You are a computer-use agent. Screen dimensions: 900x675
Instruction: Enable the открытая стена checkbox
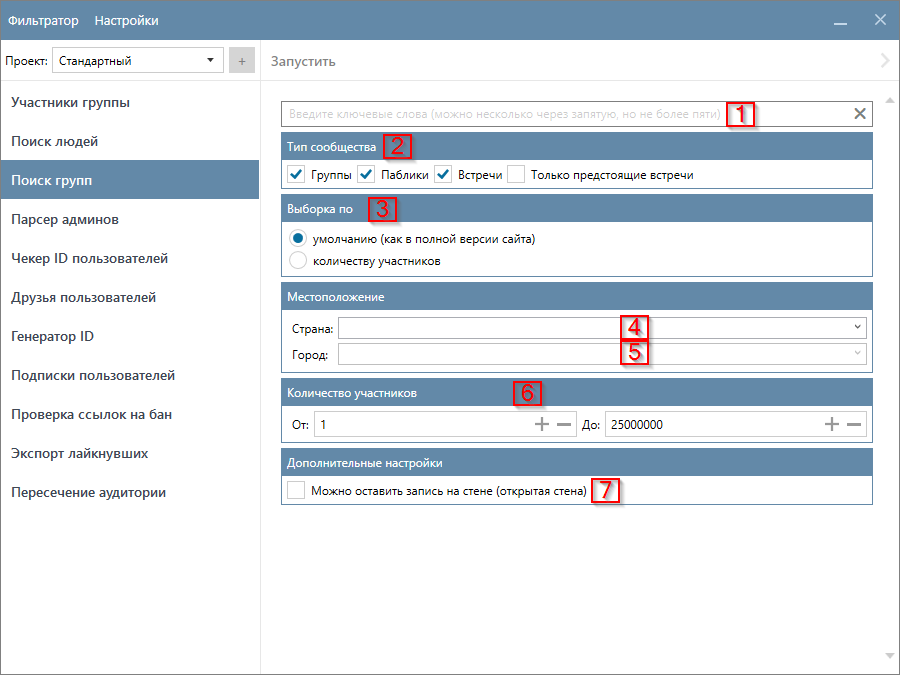point(296,491)
